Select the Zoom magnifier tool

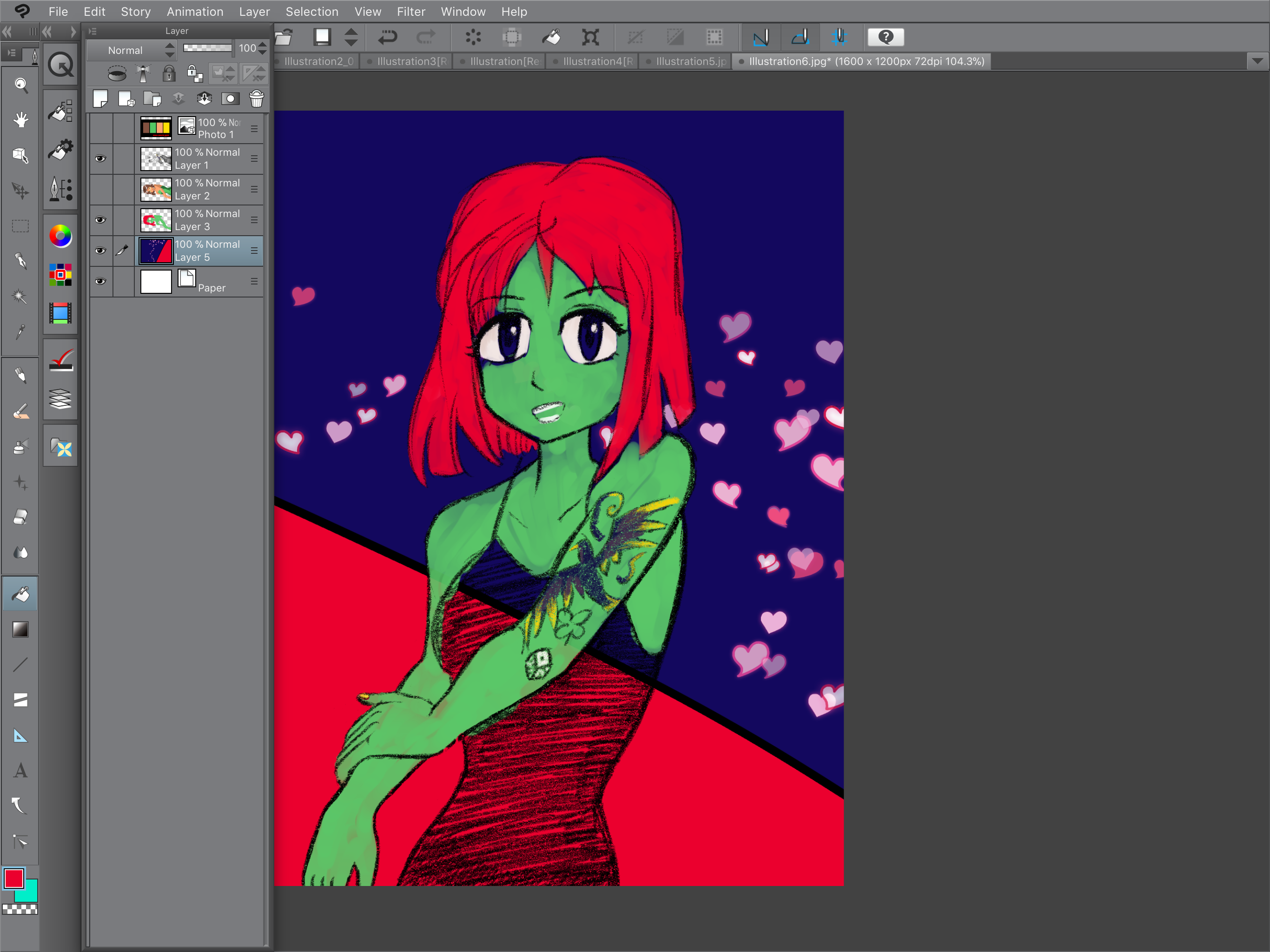[20, 86]
